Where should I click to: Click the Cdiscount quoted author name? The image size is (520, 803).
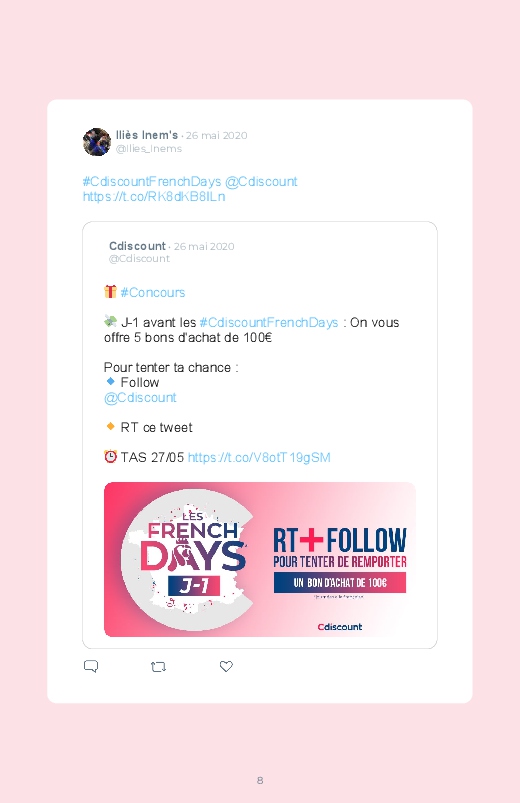coord(137,246)
